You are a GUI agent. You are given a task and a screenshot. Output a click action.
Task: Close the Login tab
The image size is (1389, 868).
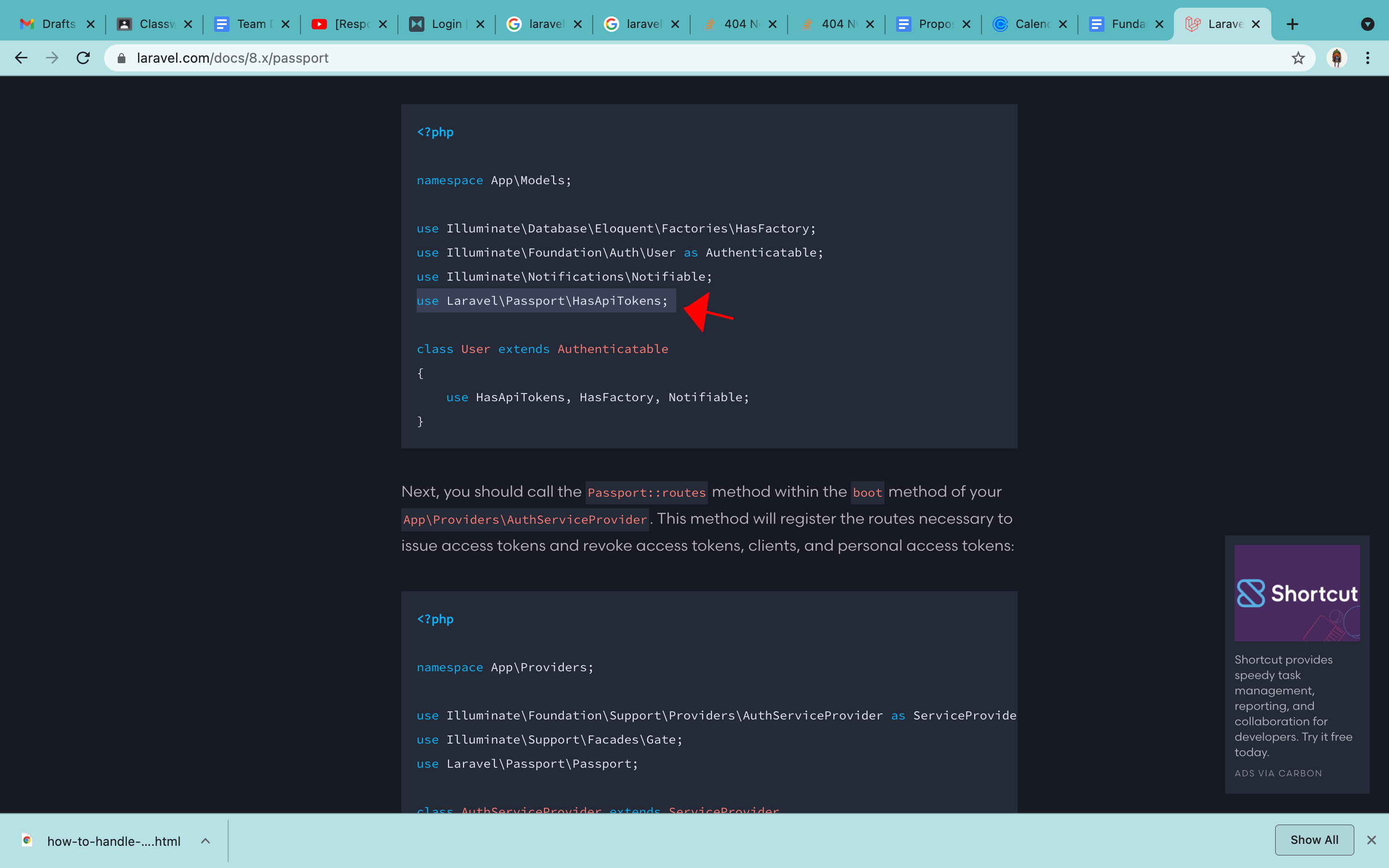[x=480, y=24]
